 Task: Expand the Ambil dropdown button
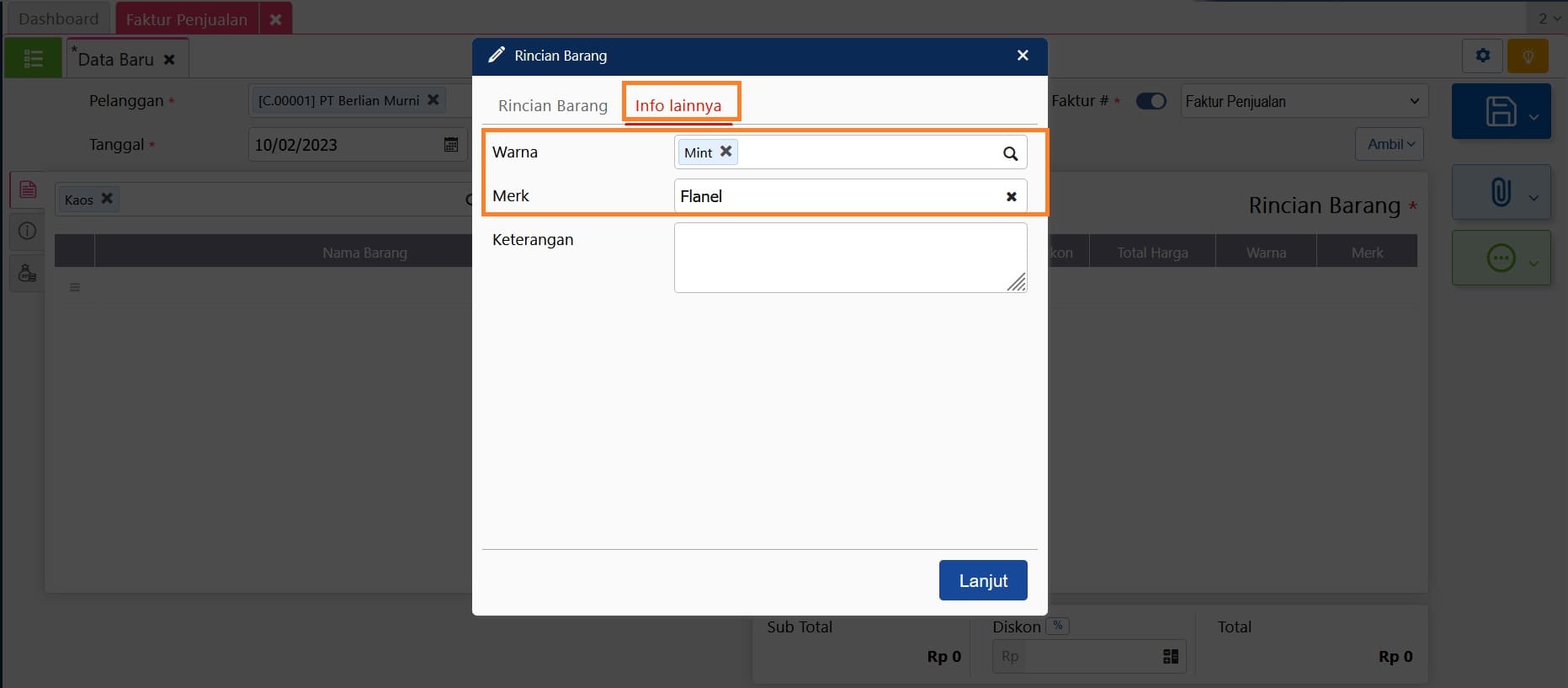[1390, 144]
